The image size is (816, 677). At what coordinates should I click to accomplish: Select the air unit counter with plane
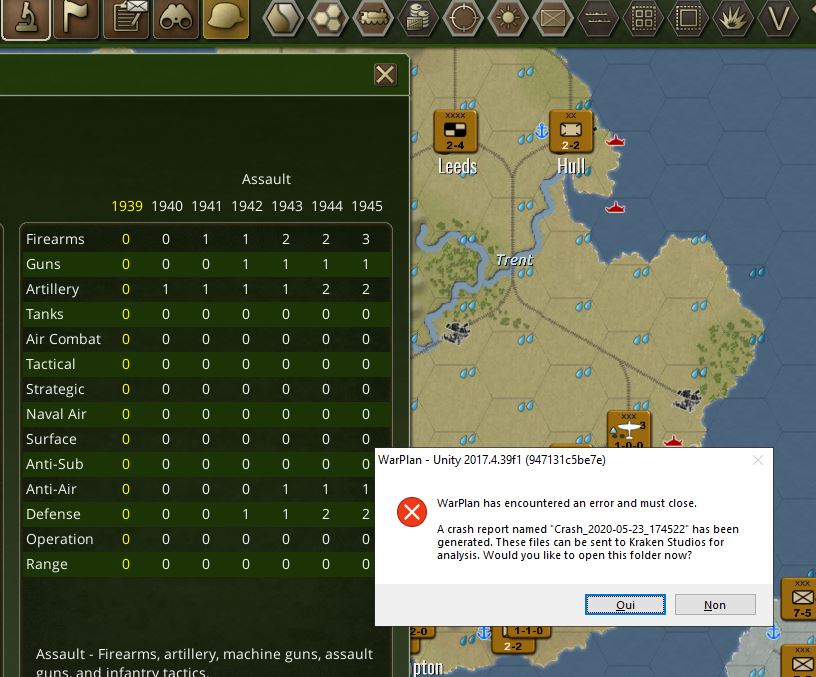tap(629, 430)
